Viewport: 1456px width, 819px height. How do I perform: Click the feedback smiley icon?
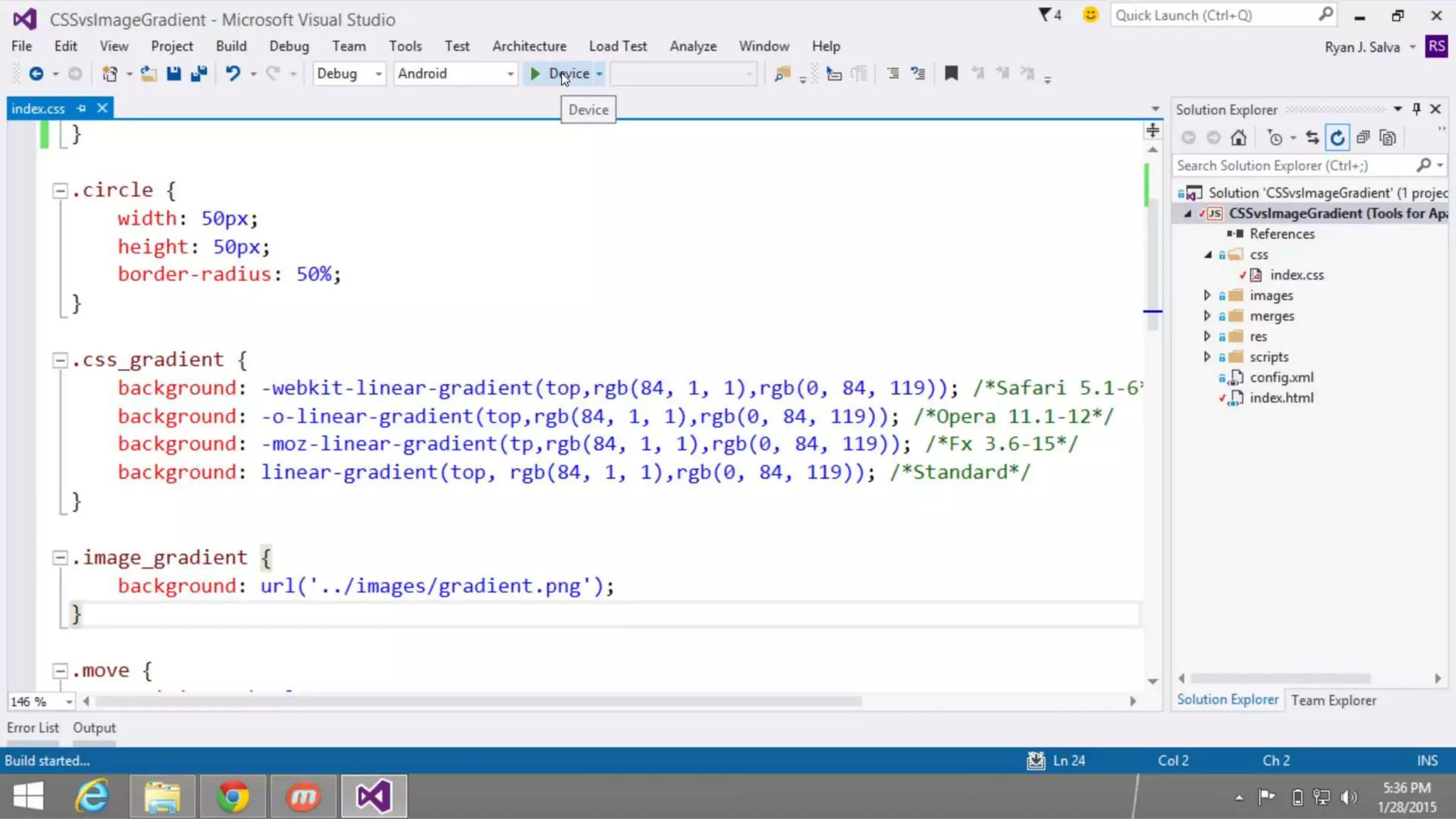click(x=1090, y=15)
